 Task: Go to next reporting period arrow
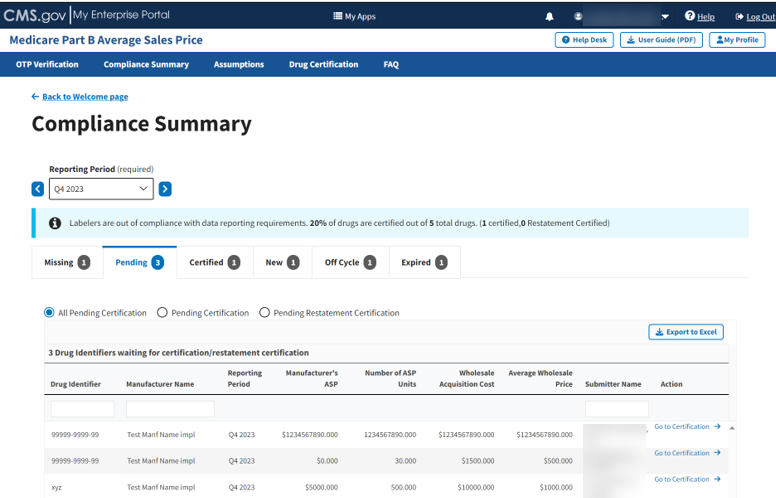click(165, 188)
